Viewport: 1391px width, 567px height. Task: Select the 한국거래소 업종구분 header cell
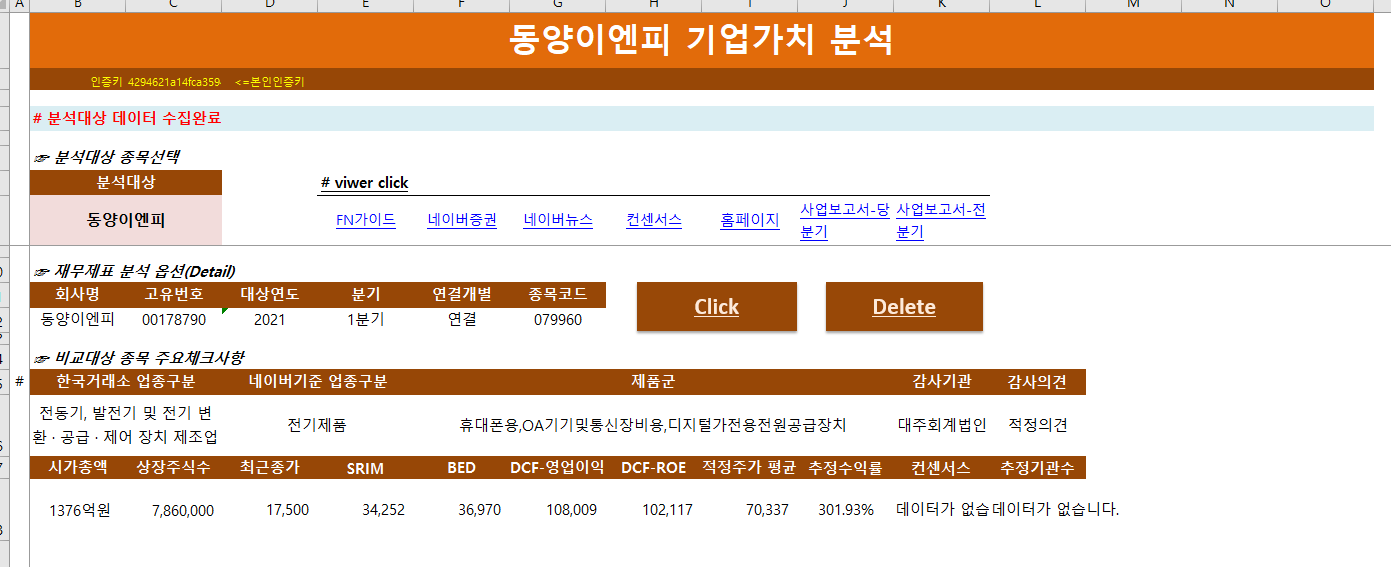pyautogui.click(x=126, y=382)
